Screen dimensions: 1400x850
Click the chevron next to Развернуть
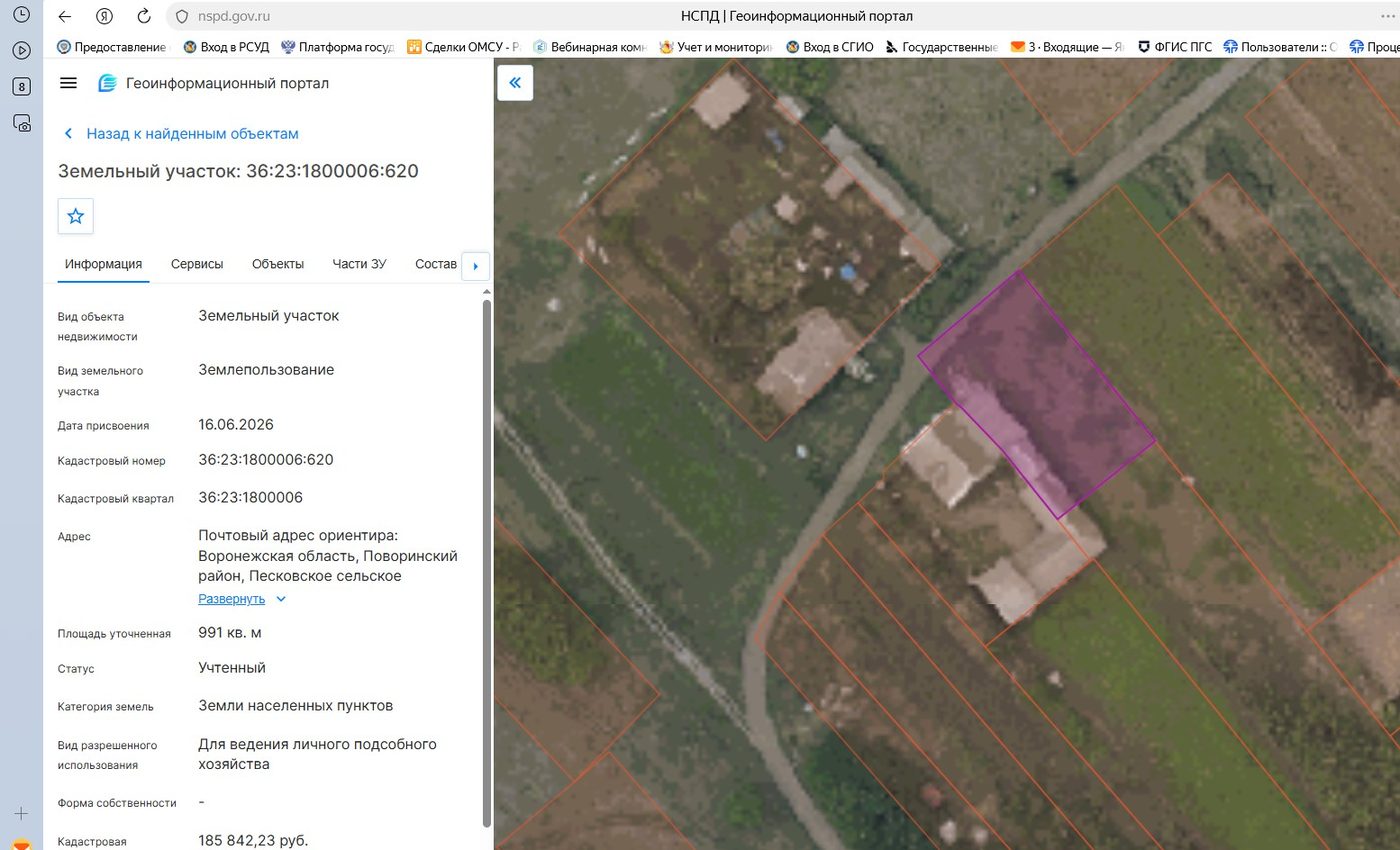281,599
